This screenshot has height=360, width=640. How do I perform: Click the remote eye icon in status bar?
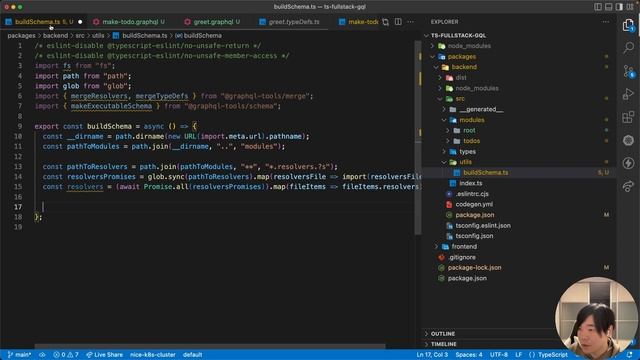(42, 355)
